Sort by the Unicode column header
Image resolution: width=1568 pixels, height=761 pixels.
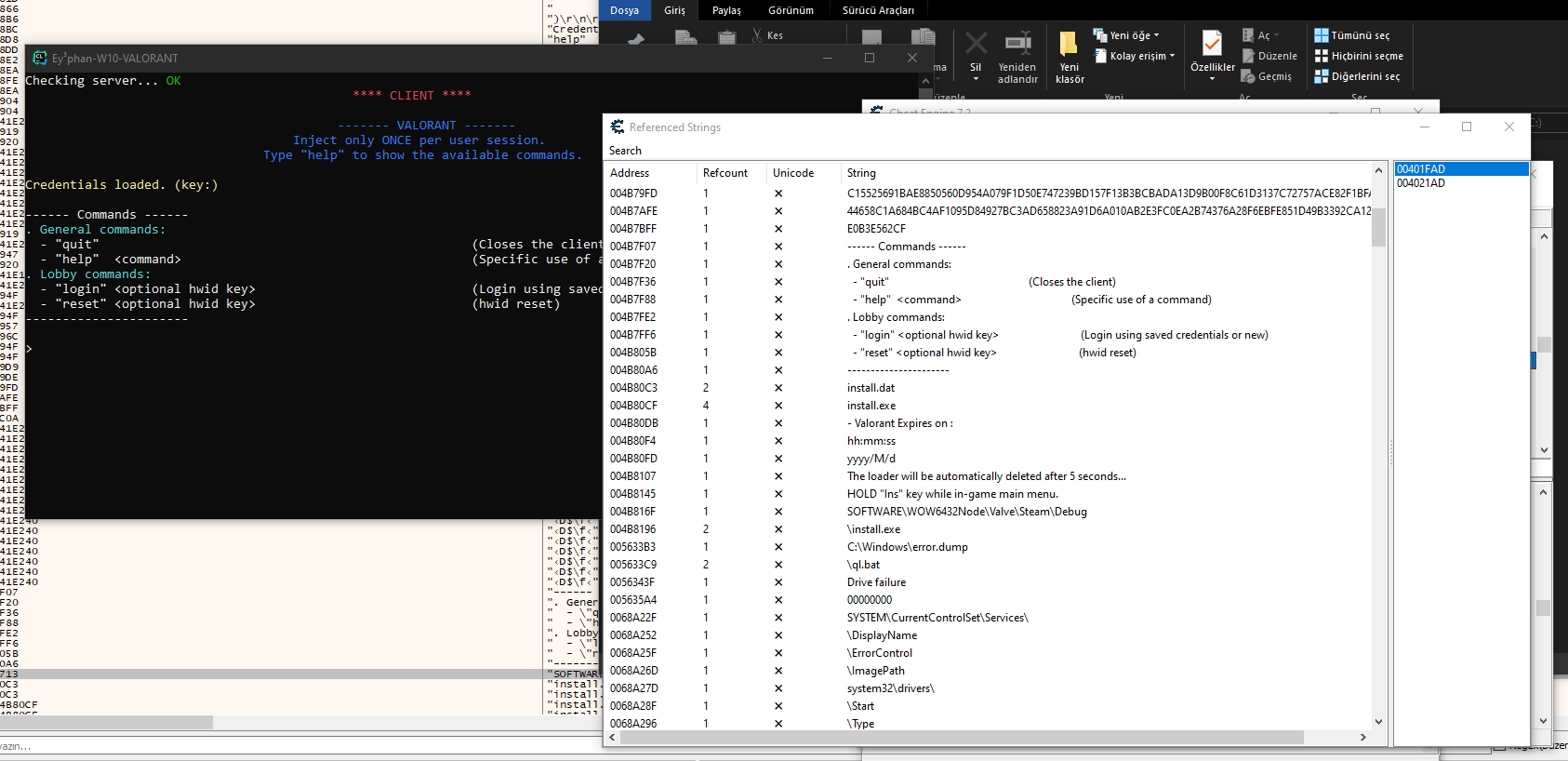(x=803, y=173)
